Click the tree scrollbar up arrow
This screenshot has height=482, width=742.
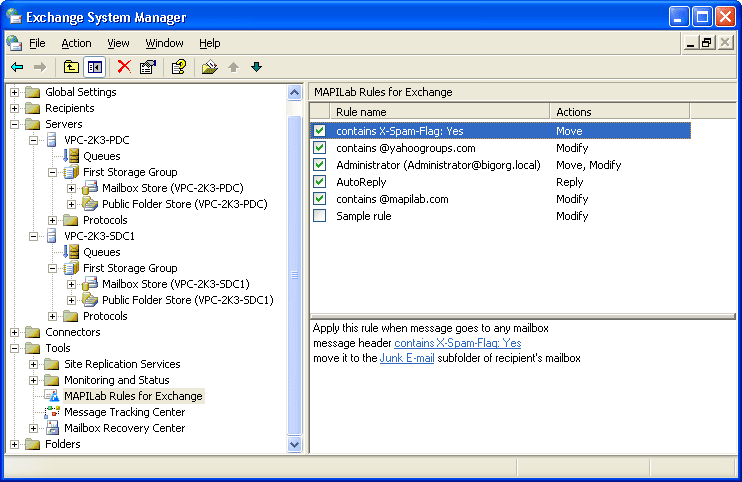[294, 93]
